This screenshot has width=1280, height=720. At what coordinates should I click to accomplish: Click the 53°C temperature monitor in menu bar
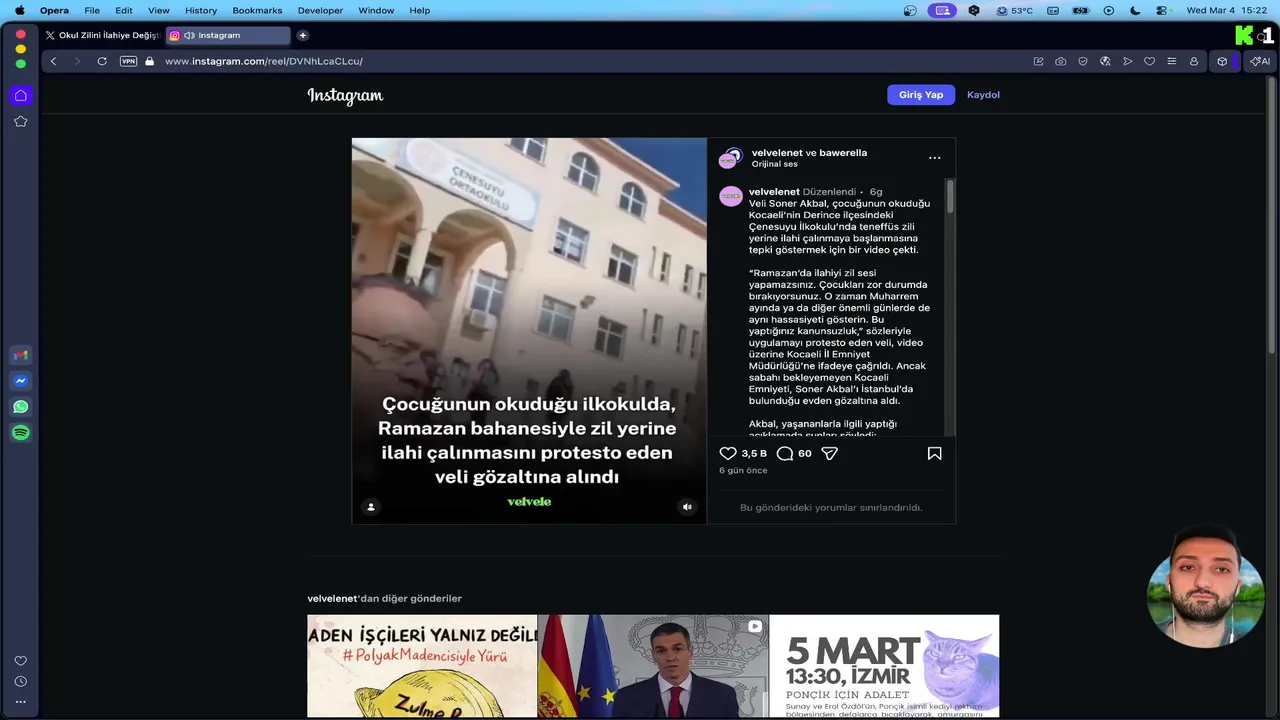[1015, 10]
